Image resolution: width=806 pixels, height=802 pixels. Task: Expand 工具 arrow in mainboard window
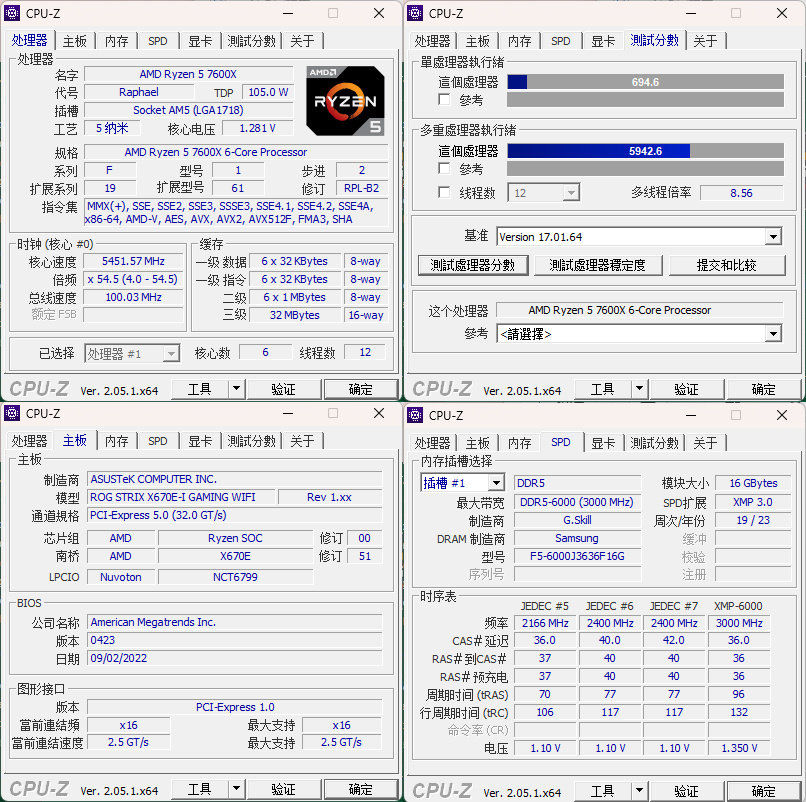(236, 789)
